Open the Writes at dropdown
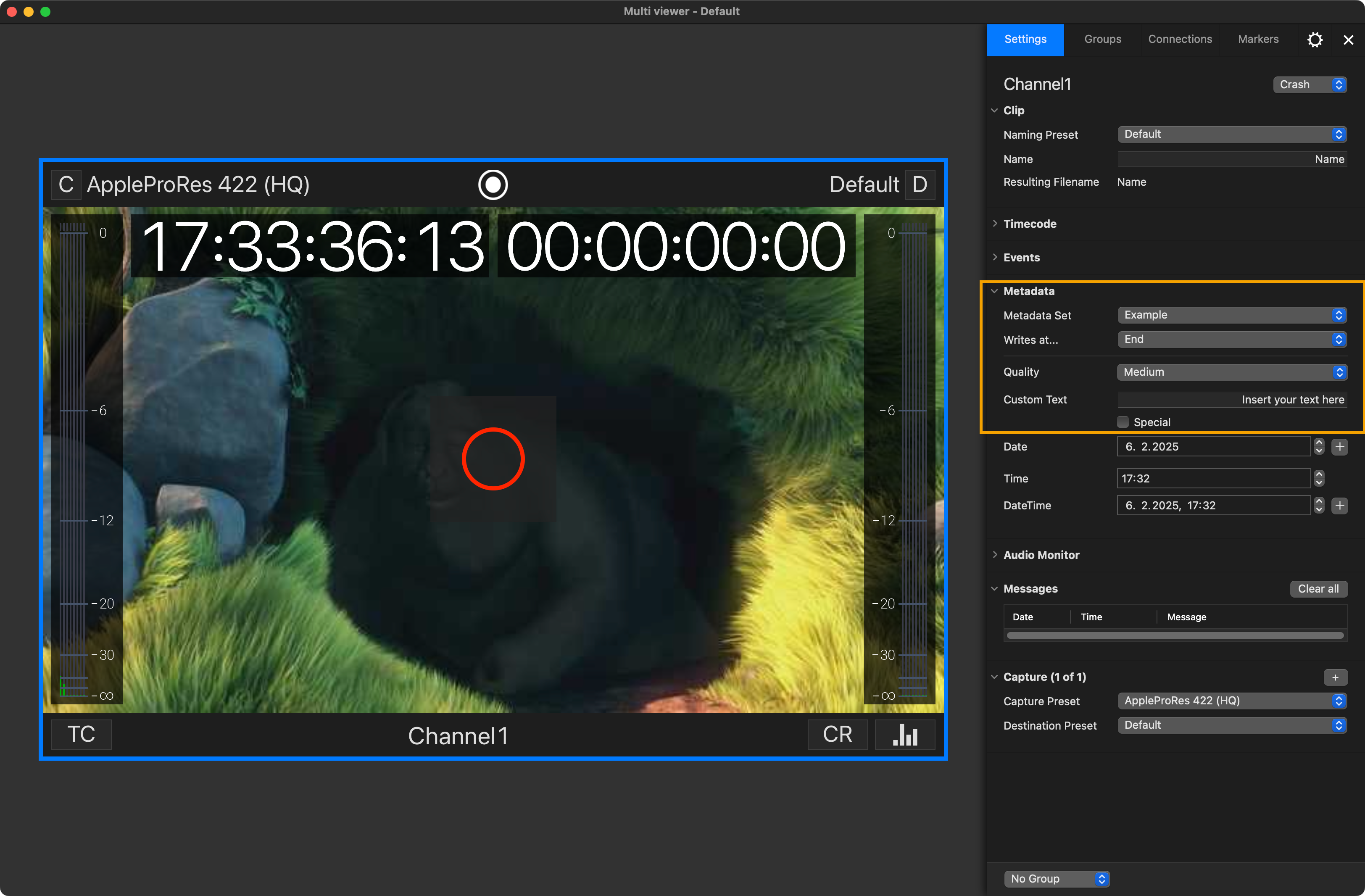 pos(1232,340)
